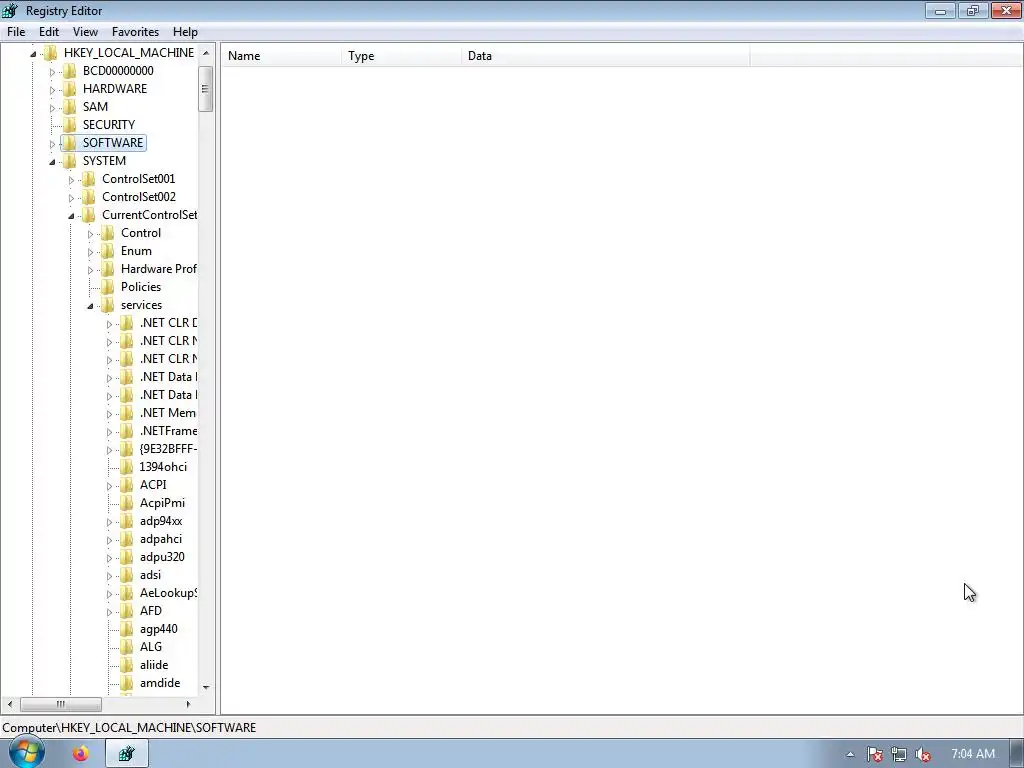This screenshot has width=1024, height=768.
Task: Collapse the HKEY_LOCAL_MACHINE tree node
Action: pyautogui.click(x=33, y=54)
